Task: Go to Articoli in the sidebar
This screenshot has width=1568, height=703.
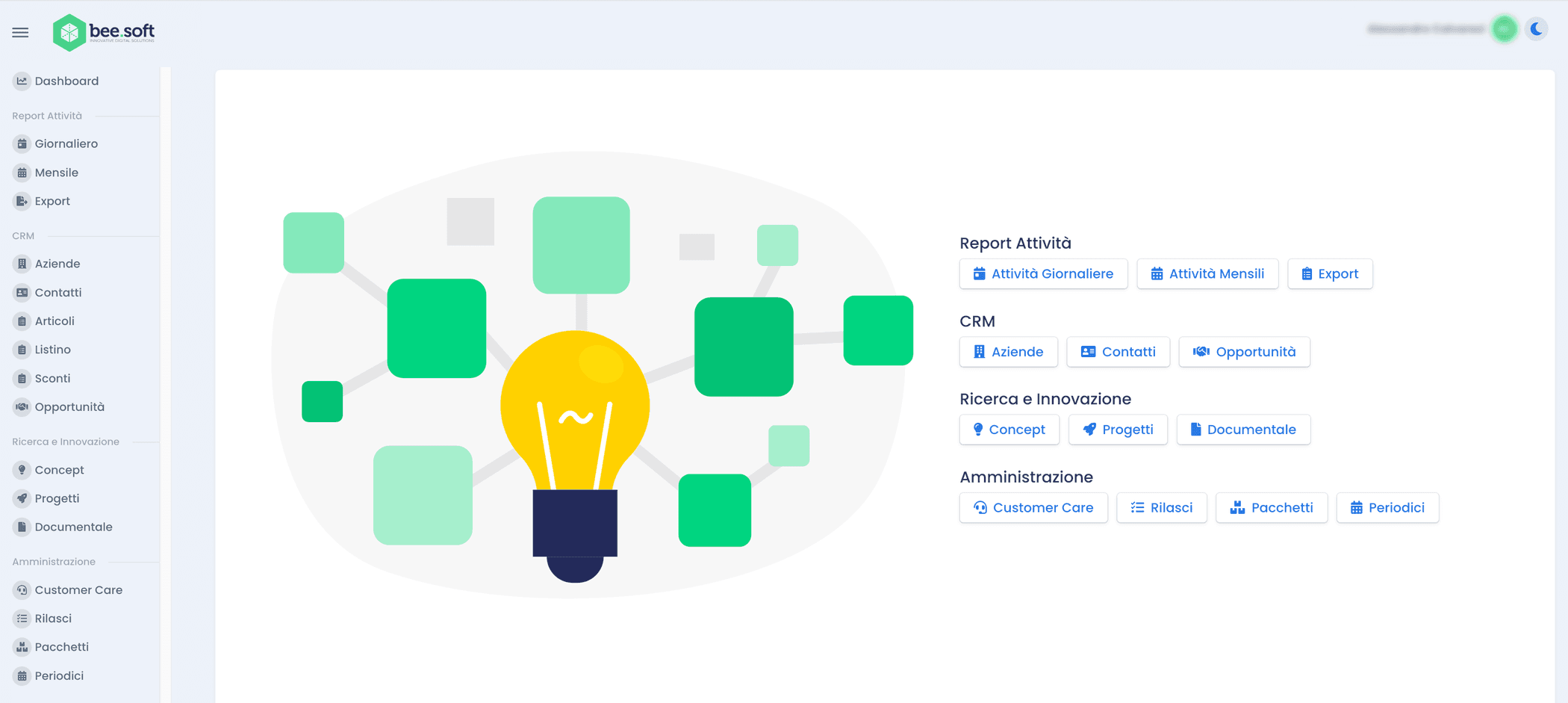Action: coord(55,321)
